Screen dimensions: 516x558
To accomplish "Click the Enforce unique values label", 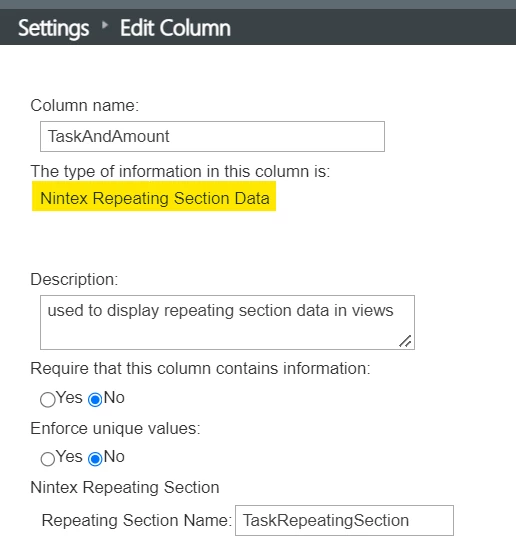I will click(x=115, y=428).
